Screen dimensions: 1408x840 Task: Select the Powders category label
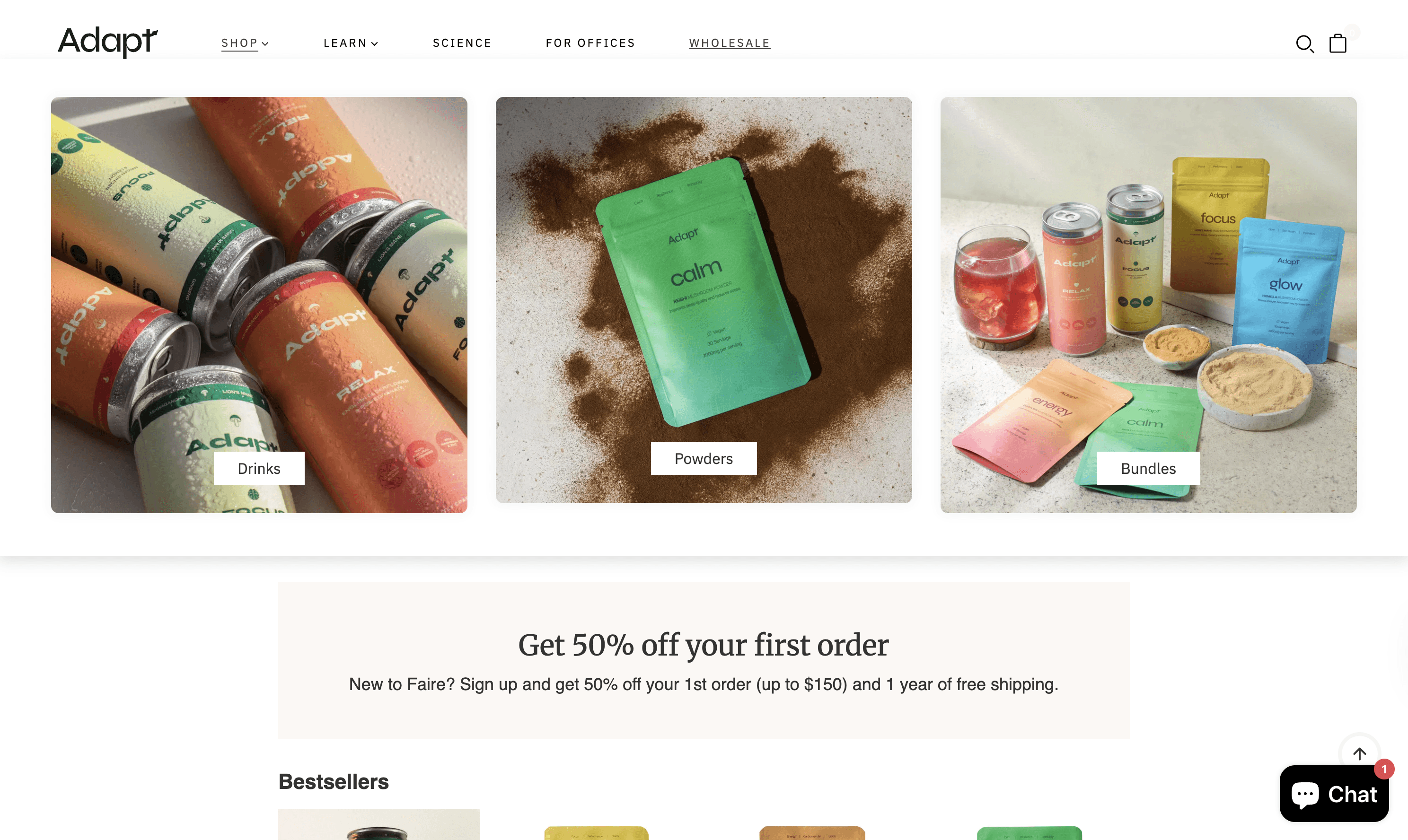(x=704, y=458)
